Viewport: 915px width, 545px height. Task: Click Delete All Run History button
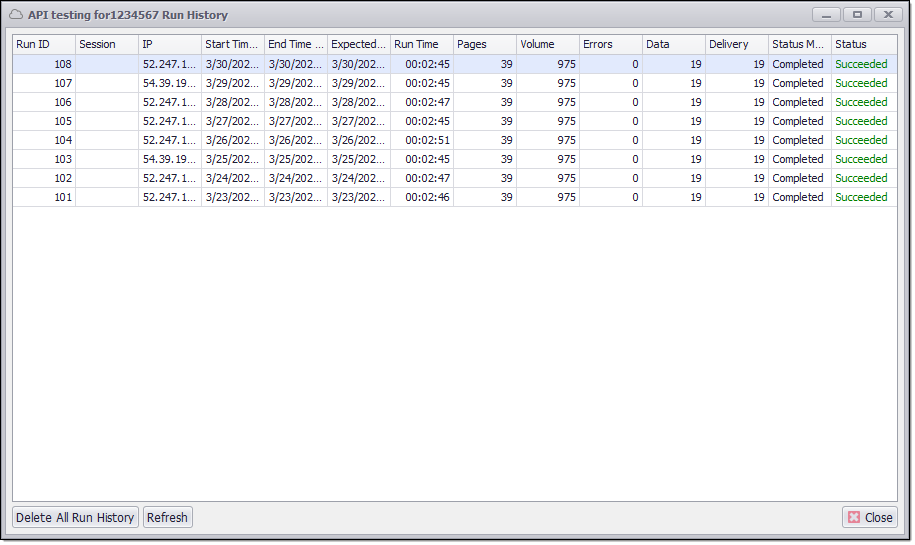[x=75, y=517]
